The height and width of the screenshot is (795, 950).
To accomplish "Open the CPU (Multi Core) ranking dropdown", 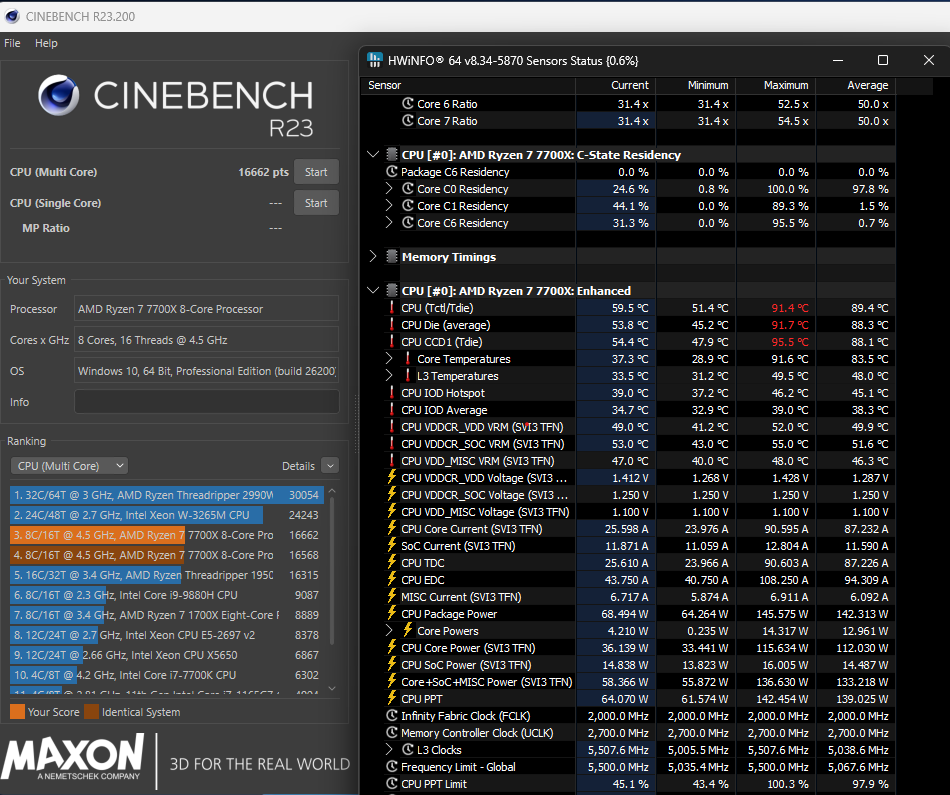I will pyautogui.click(x=69, y=465).
